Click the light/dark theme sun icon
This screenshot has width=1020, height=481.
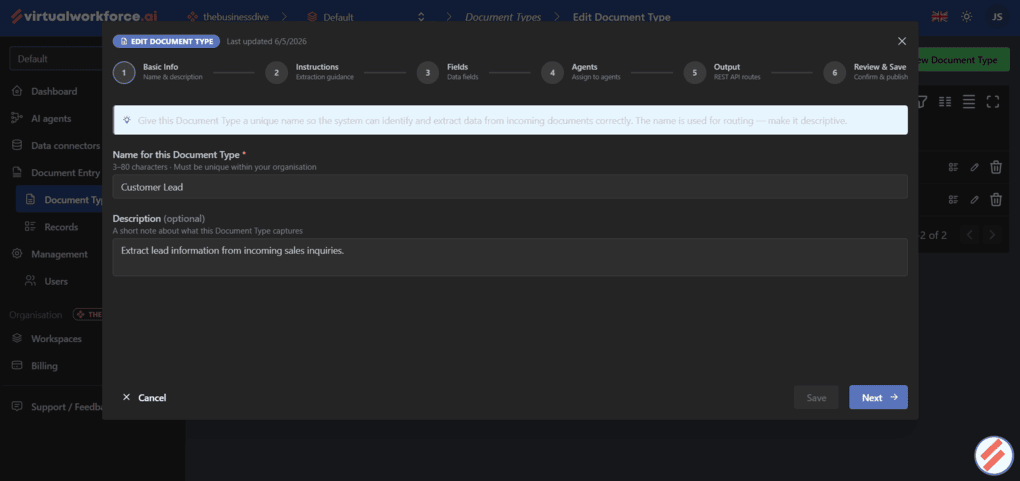[x=967, y=17]
